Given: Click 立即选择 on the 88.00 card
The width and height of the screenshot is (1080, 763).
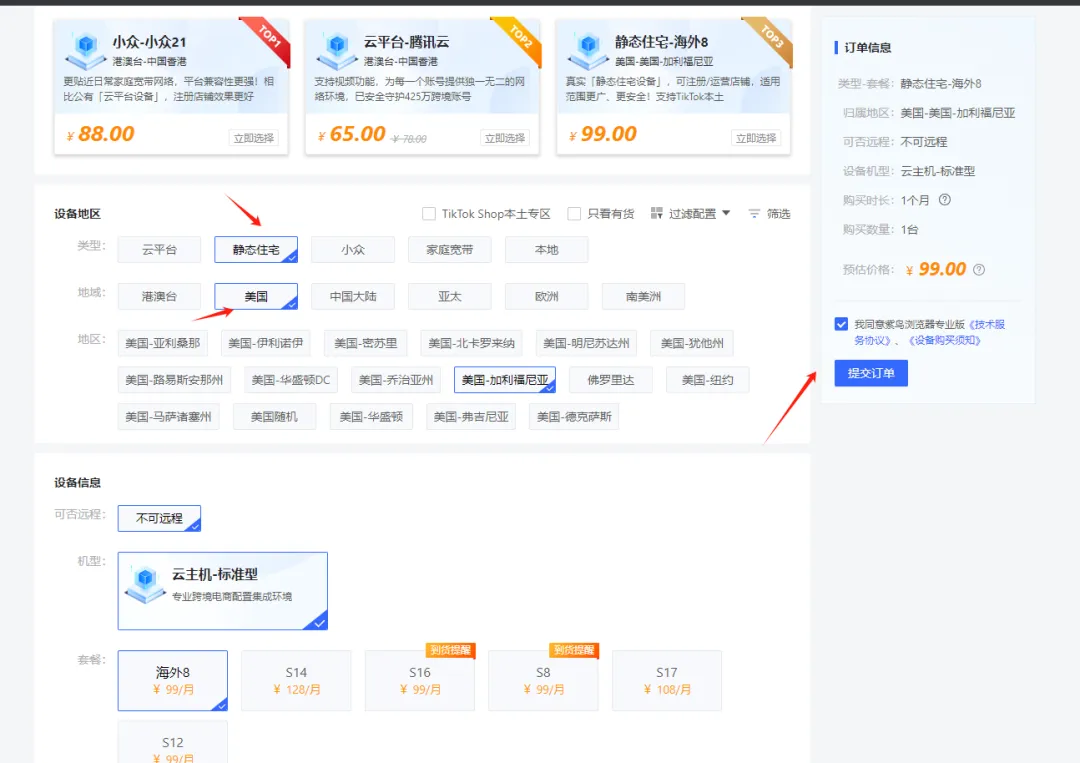Looking at the screenshot, I should (253, 138).
